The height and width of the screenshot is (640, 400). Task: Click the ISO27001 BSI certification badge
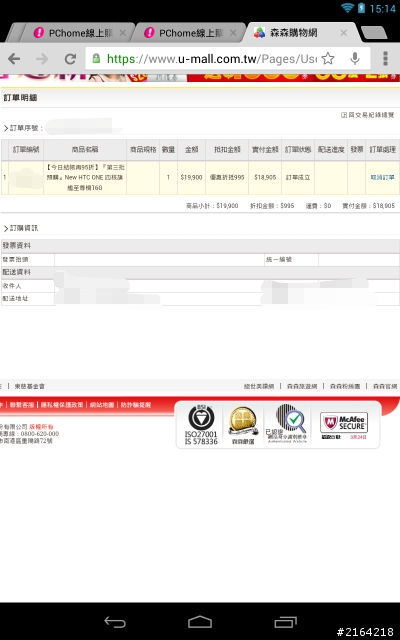click(x=201, y=425)
